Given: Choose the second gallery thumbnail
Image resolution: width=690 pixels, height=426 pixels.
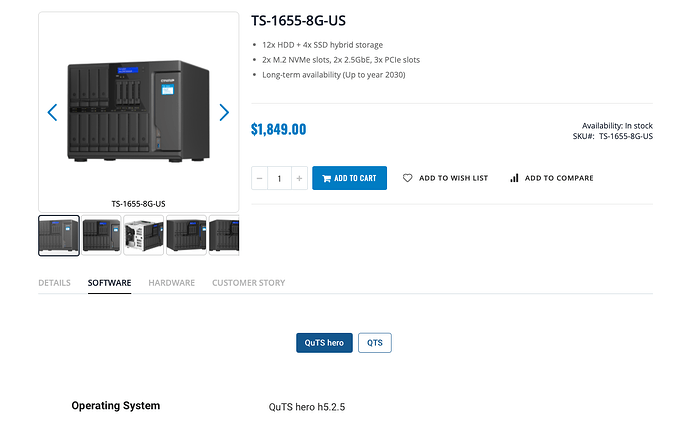Looking at the screenshot, I should tap(102, 235).
